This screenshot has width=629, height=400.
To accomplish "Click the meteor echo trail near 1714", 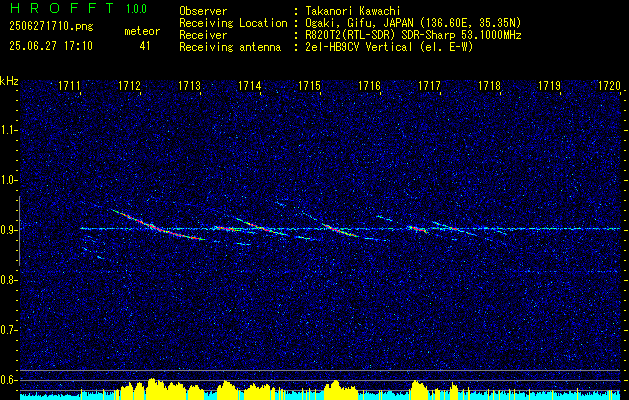I will pyautogui.click(x=261, y=227).
